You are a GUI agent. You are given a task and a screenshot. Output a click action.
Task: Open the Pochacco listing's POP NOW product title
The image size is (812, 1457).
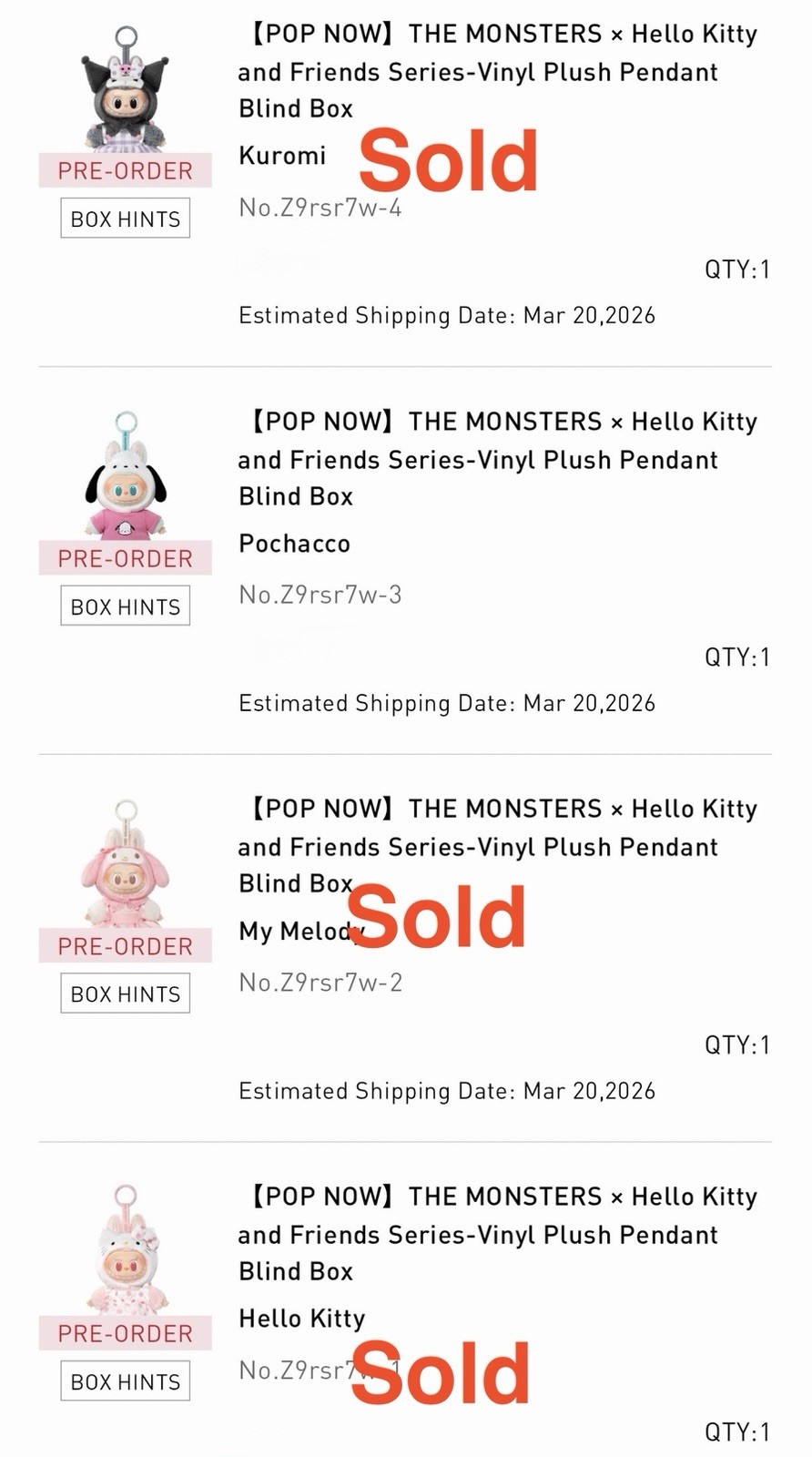(497, 459)
